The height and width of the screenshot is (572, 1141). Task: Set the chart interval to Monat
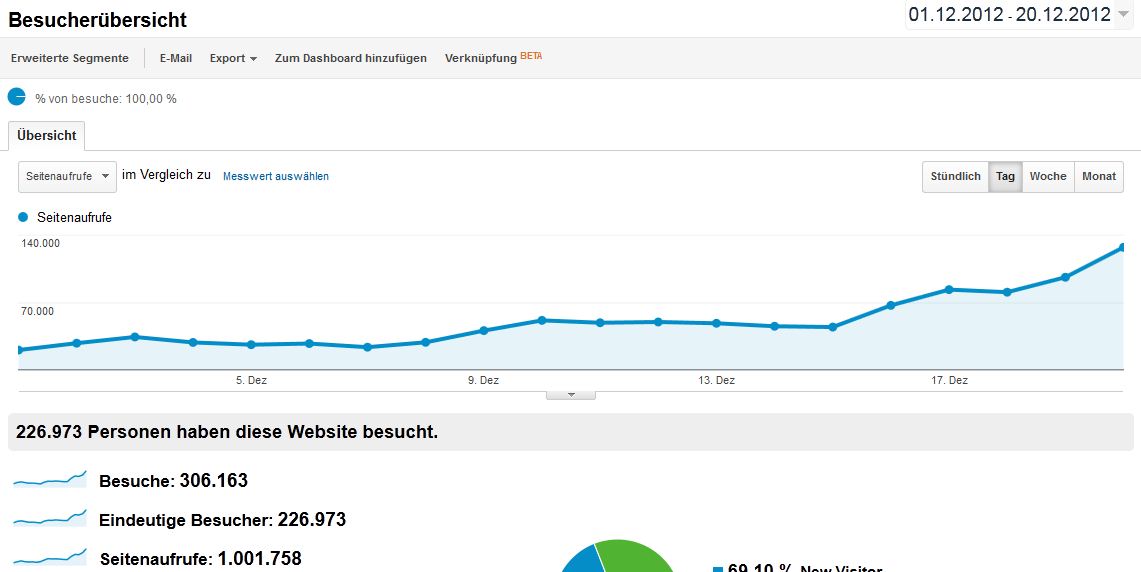pos(1098,176)
